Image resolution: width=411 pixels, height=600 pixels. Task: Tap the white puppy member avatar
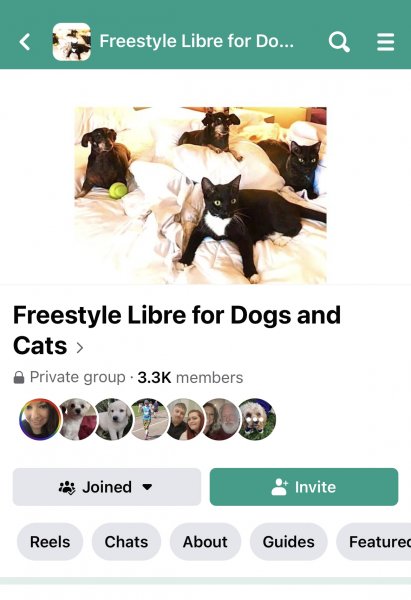coord(114,419)
